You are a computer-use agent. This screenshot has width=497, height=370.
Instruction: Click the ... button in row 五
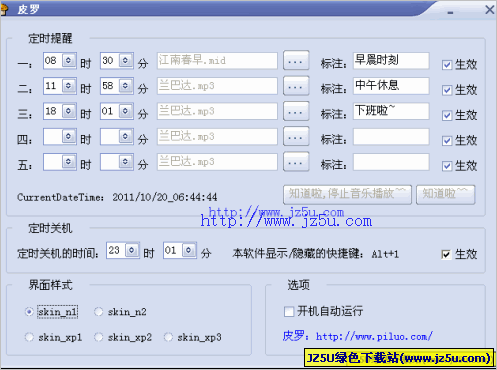coord(296,162)
